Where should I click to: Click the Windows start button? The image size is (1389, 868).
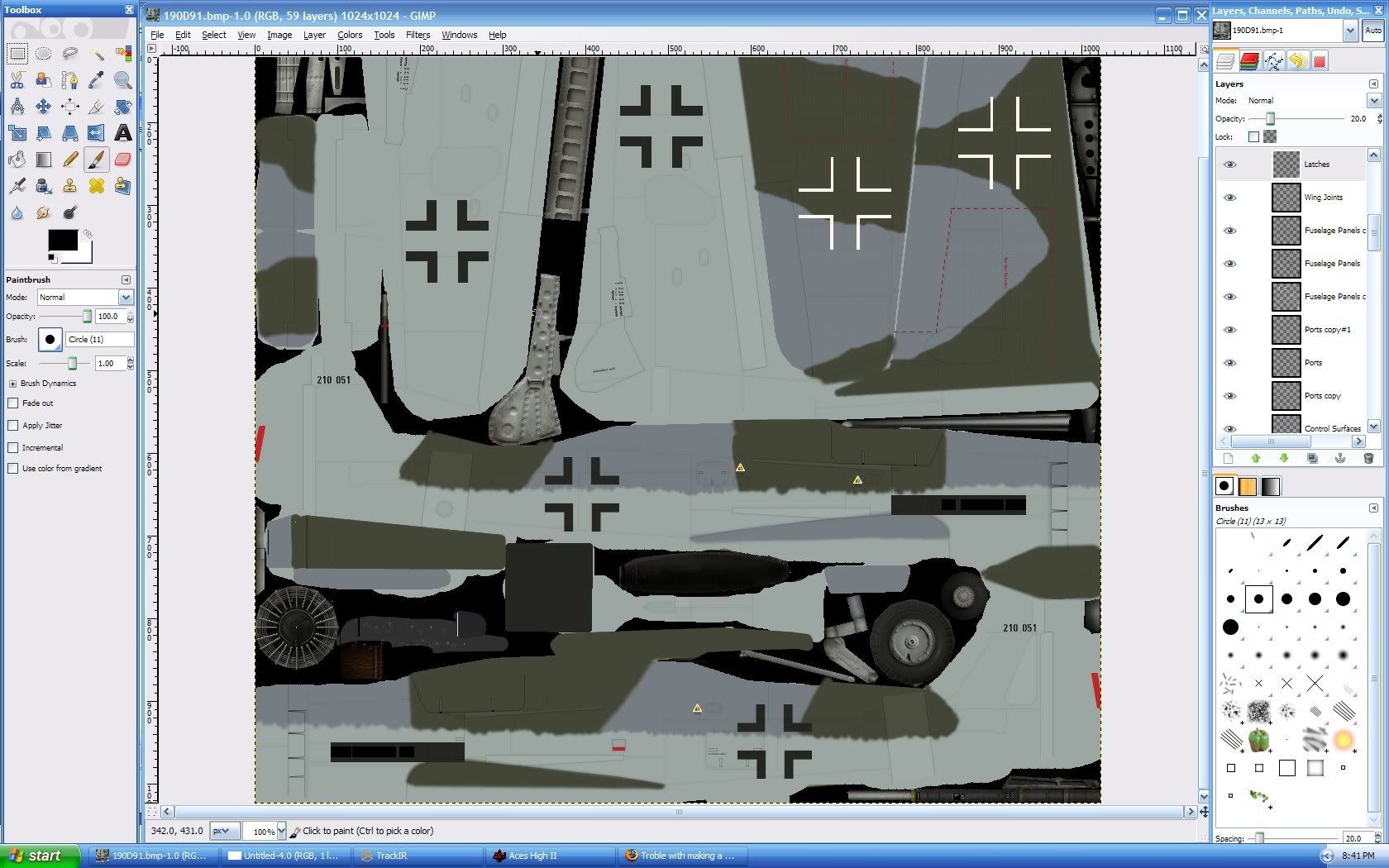(x=41, y=856)
